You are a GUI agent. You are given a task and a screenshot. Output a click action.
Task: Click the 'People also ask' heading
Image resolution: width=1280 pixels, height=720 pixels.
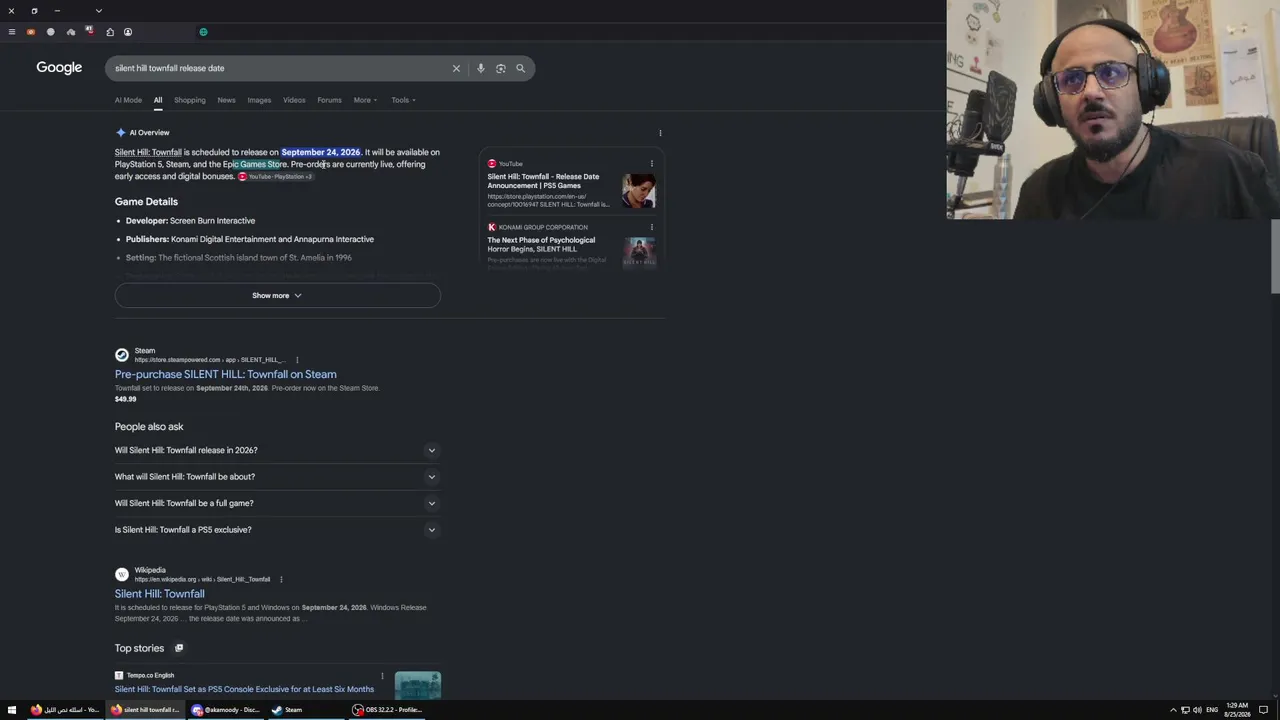tap(149, 427)
